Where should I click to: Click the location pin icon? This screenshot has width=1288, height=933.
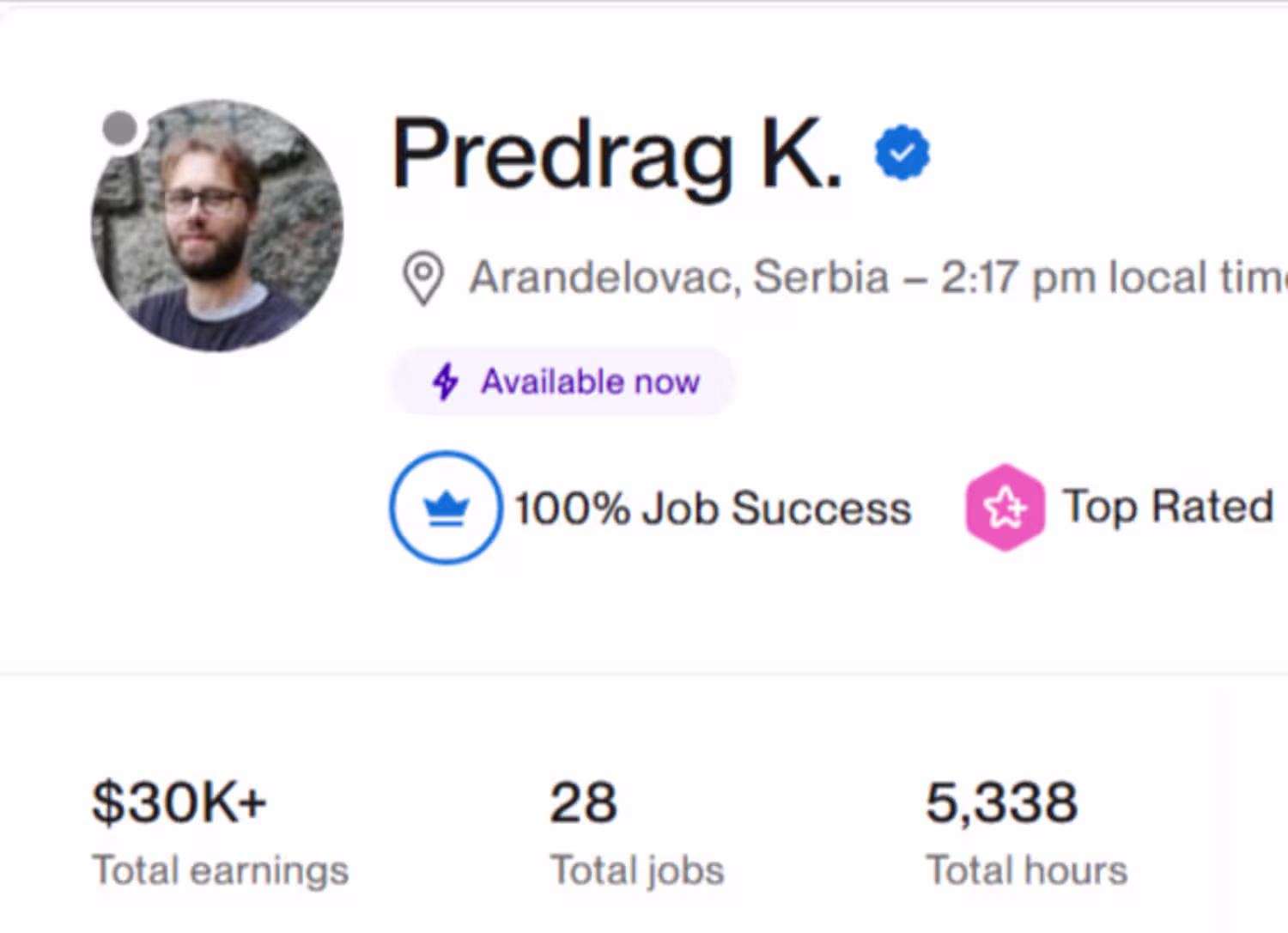[423, 278]
